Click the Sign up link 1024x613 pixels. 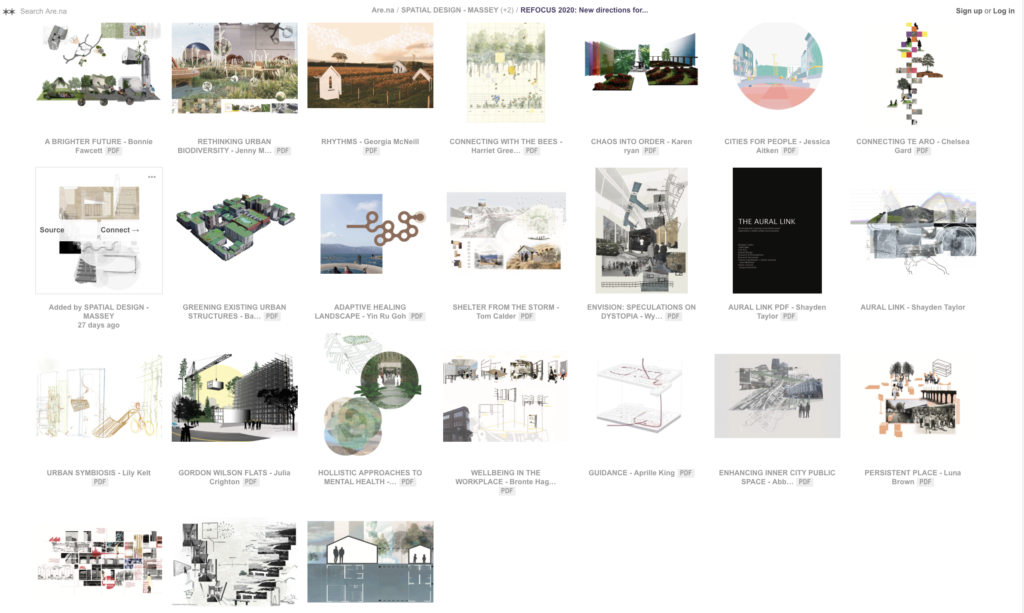969,11
